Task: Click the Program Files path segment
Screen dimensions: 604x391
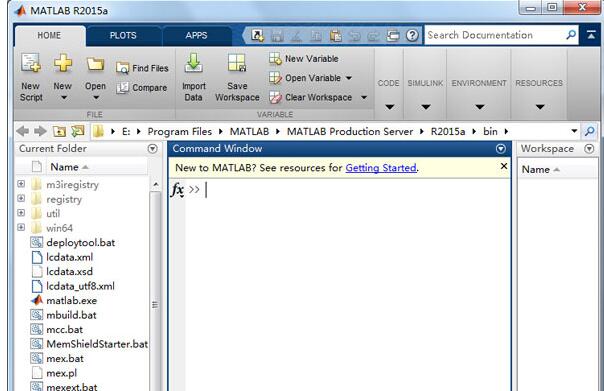Action: [180, 132]
